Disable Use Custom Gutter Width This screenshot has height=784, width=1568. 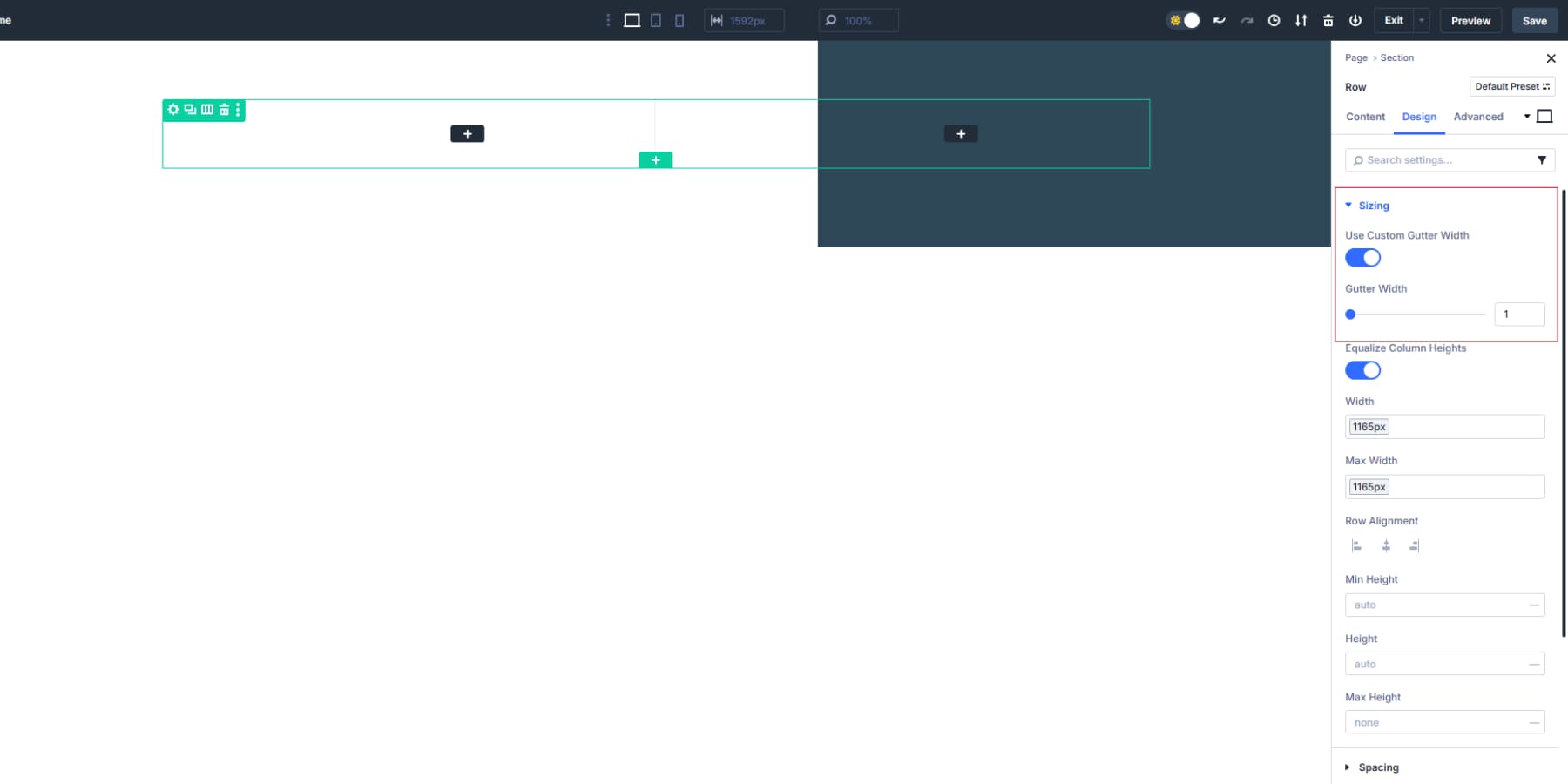click(1362, 257)
